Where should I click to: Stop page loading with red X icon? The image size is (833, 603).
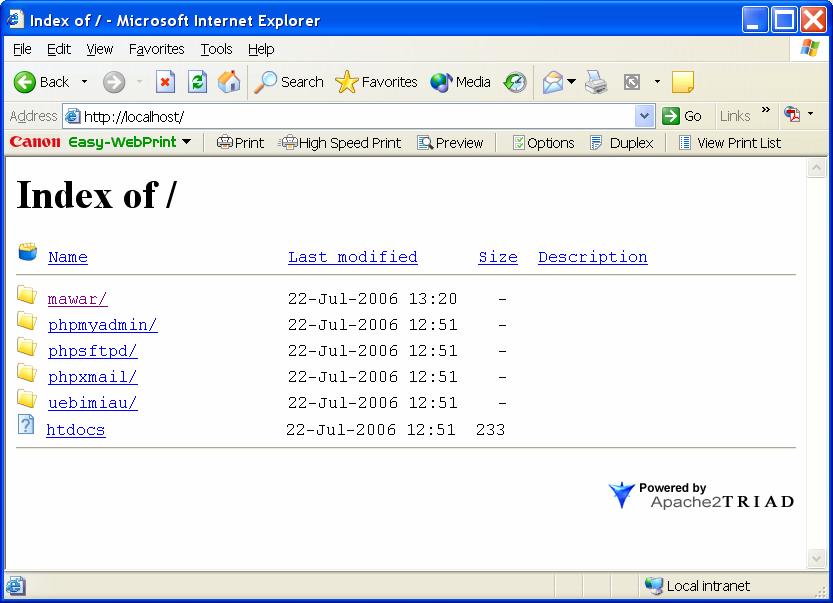(165, 82)
